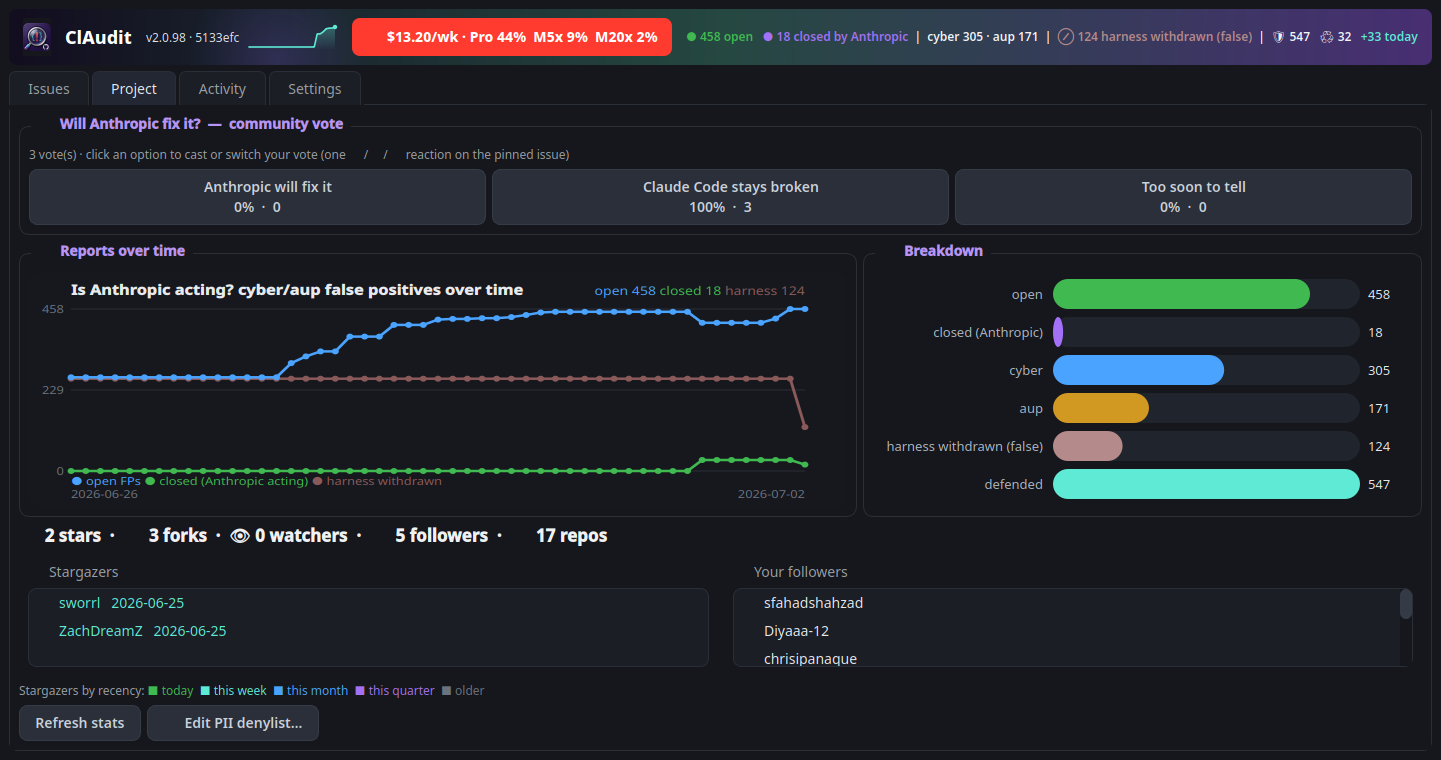Click last brown harness point on chart

pos(805,427)
